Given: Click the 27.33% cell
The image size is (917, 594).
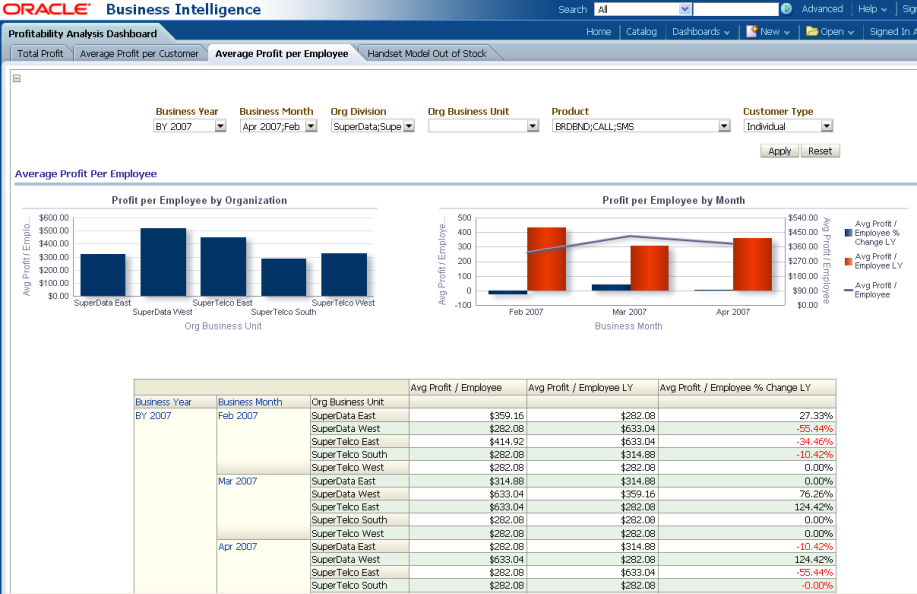Looking at the screenshot, I should click(747, 416).
